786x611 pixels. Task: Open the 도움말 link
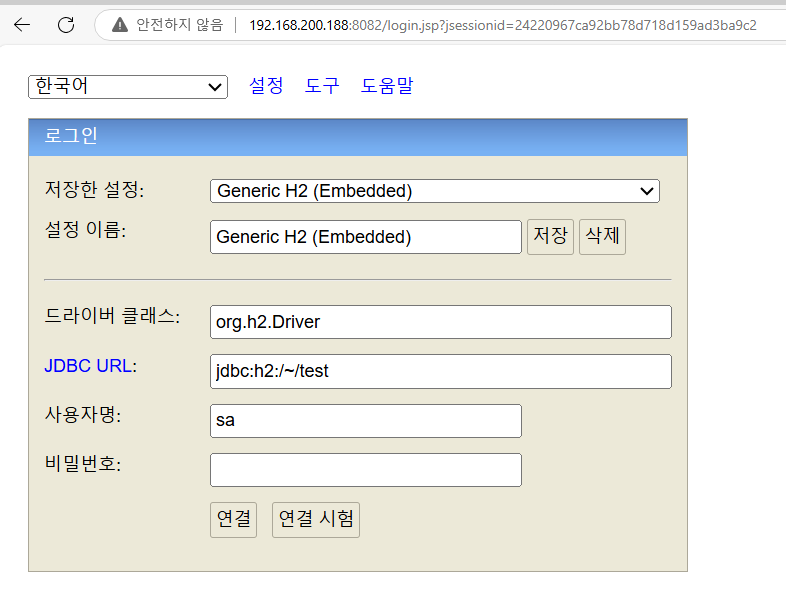(x=387, y=86)
